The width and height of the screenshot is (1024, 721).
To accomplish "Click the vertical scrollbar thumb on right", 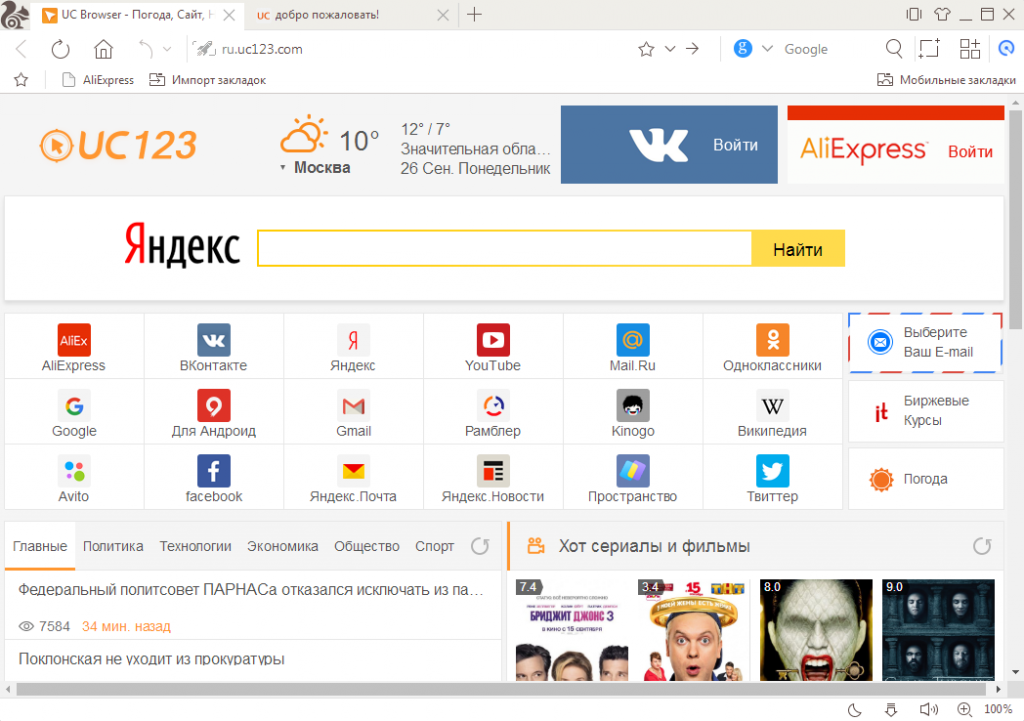I will (1016, 219).
